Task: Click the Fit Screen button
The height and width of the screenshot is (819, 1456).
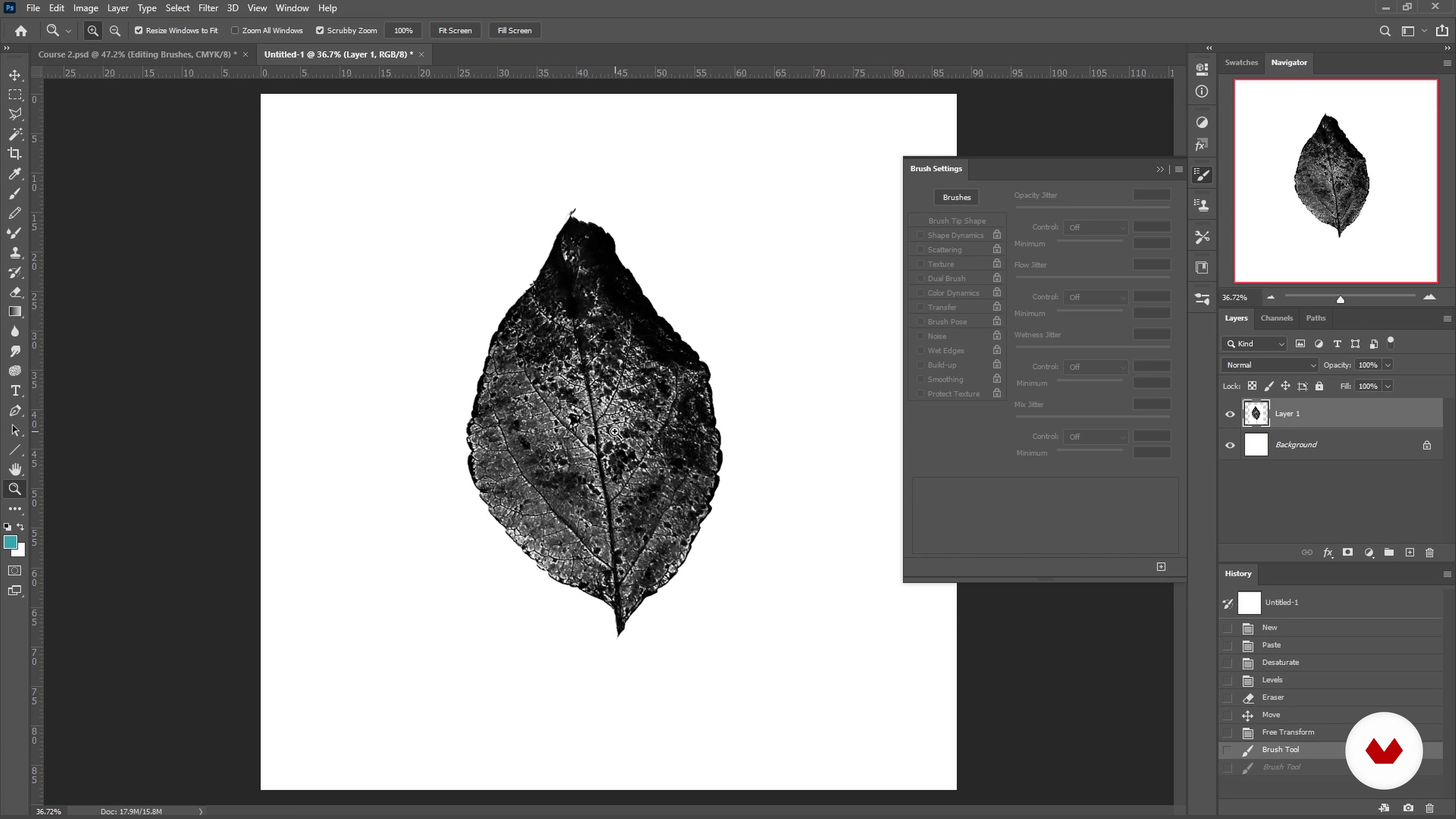Action: [x=455, y=30]
